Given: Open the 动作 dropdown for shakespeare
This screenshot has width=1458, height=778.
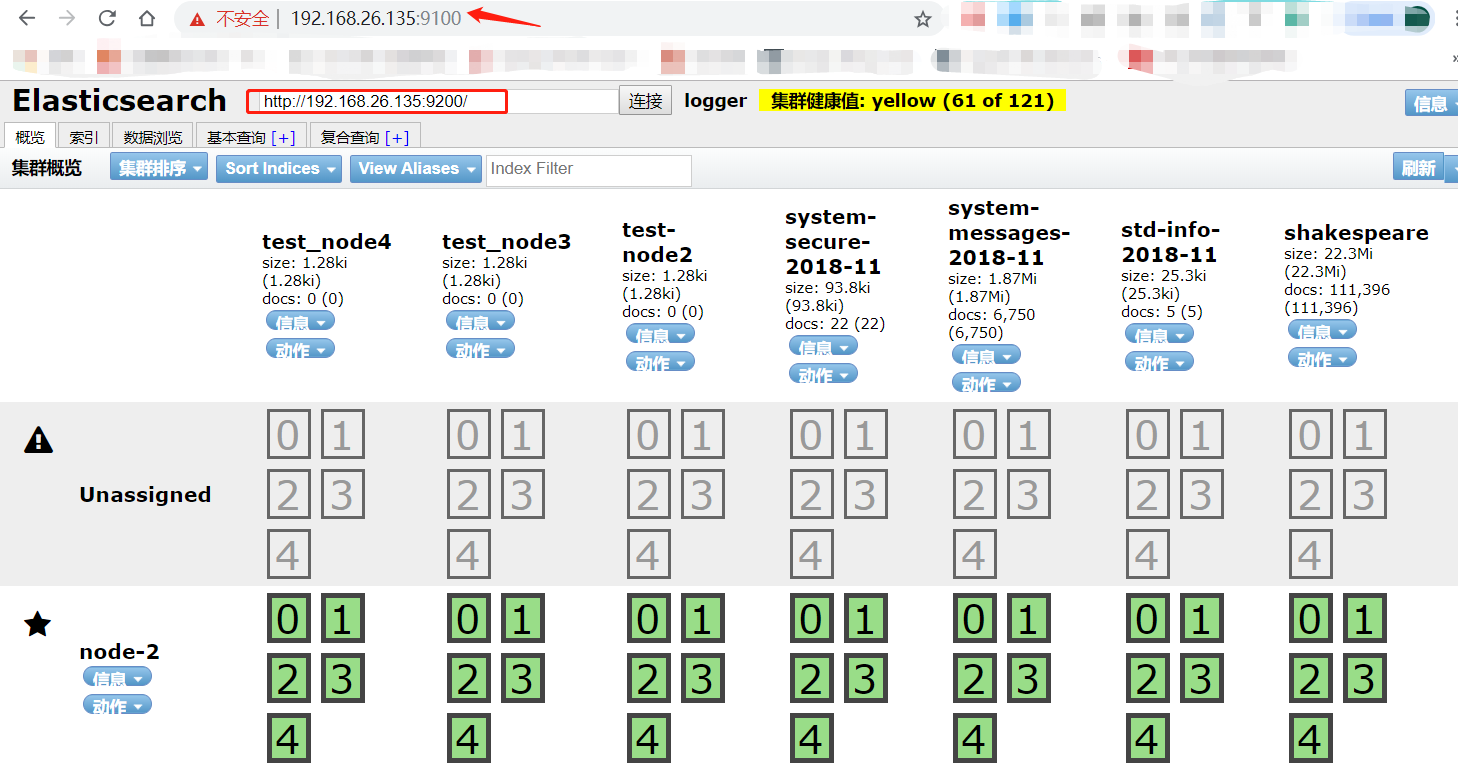Looking at the screenshot, I should [x=1322, y=358].
